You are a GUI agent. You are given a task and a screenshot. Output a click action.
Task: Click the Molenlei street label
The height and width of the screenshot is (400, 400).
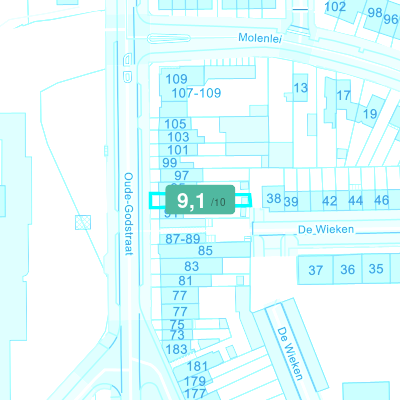260,38
